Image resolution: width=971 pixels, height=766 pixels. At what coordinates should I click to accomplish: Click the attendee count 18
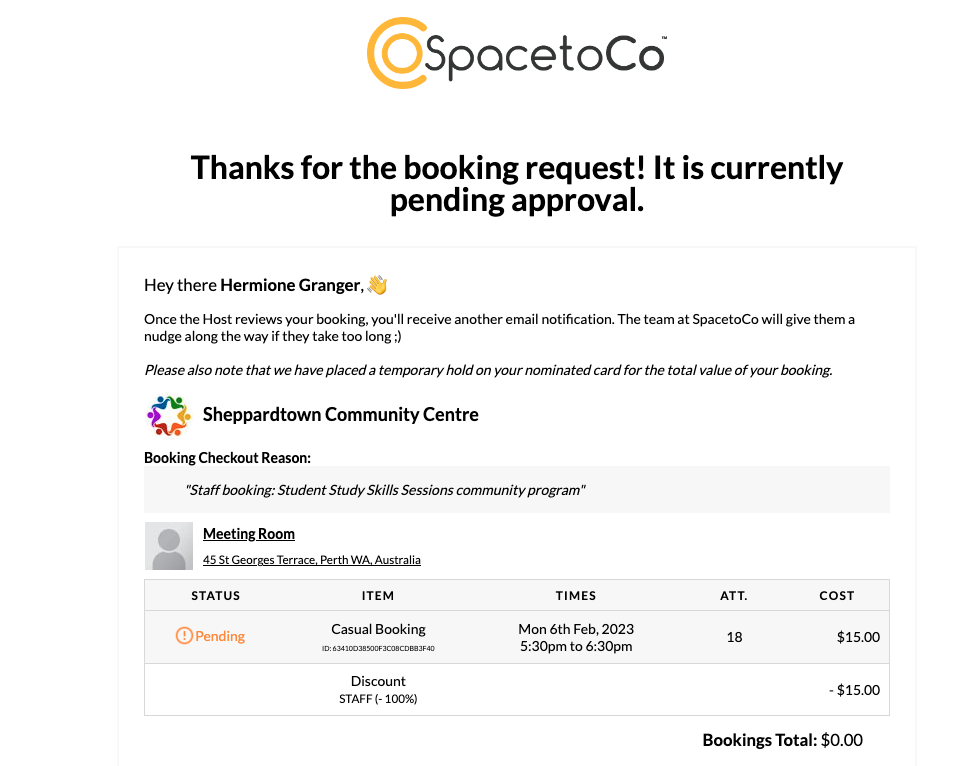pyautogui.click(x=734, y=637)
